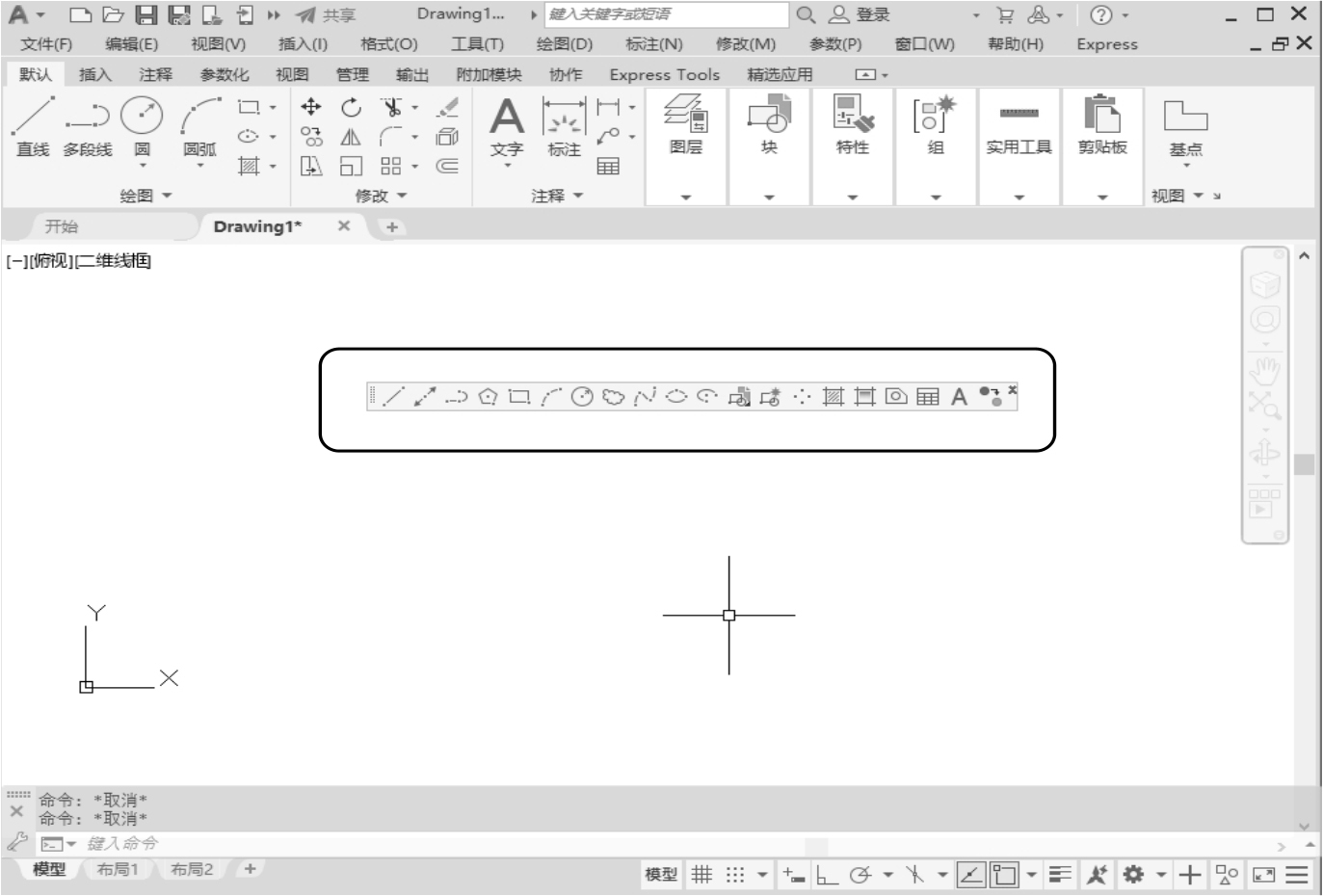The image size is (1323, 896).
Task: Select the Polyline (多段线) tool
Action: pyautogui.click(x=87, y=125)
